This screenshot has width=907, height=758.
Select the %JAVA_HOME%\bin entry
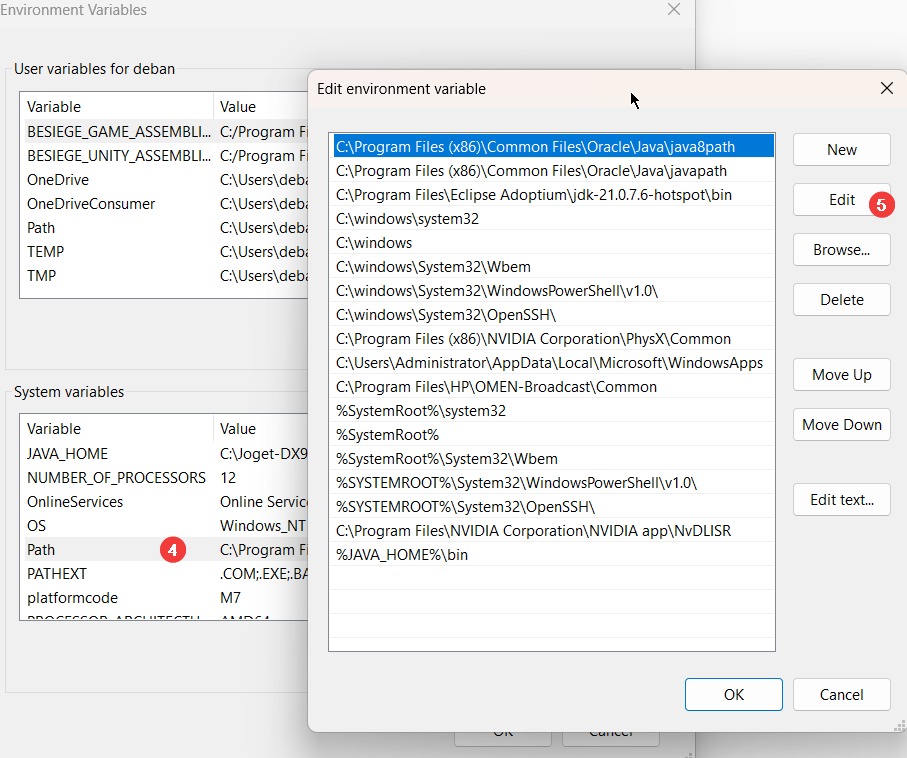(554, 555)
